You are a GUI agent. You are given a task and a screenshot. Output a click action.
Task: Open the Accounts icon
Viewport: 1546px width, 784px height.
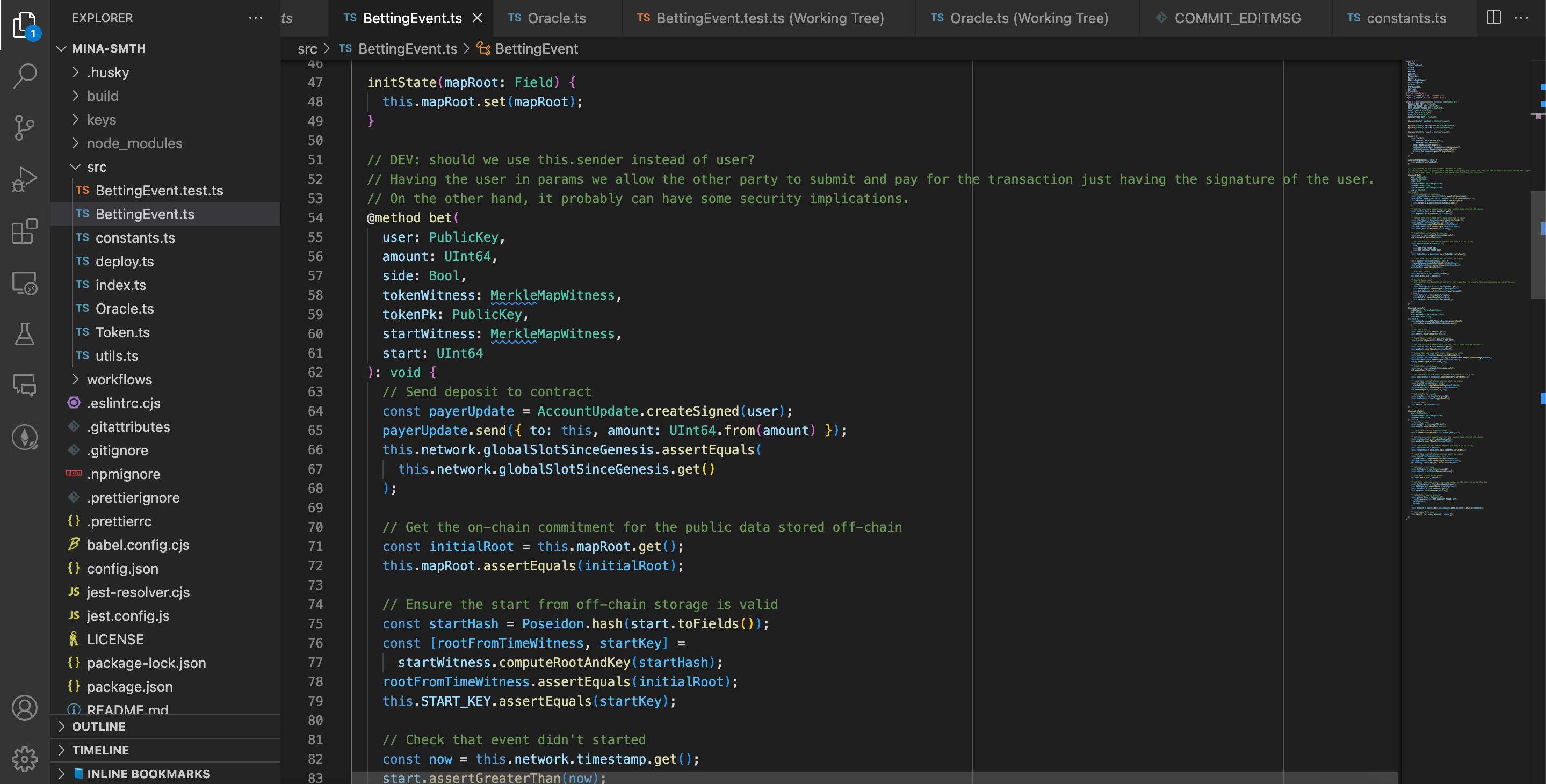[25, 708]
